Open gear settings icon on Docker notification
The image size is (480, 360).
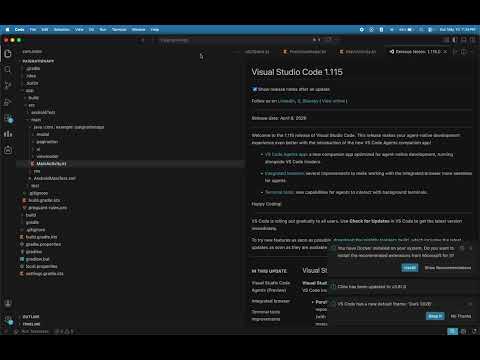click(x=462, y=248)
